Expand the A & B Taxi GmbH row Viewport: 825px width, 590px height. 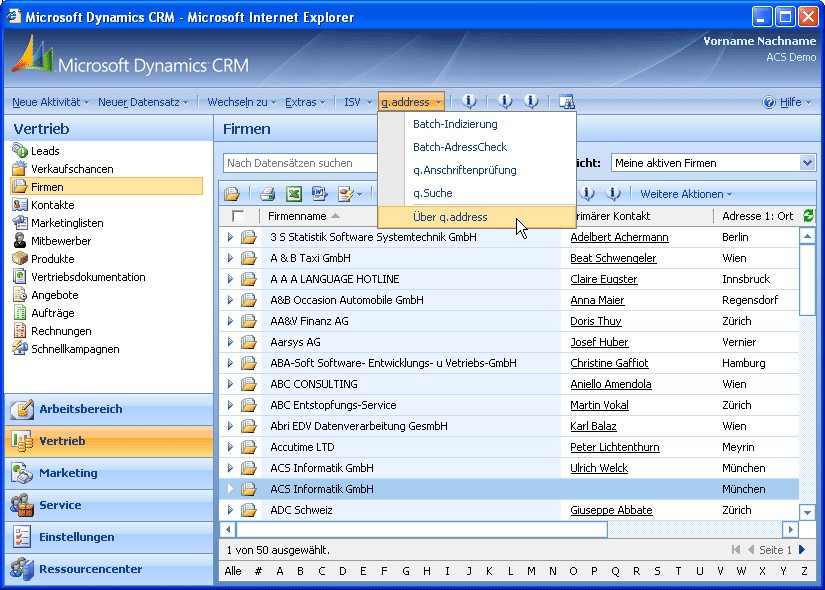tap(230, 258)
